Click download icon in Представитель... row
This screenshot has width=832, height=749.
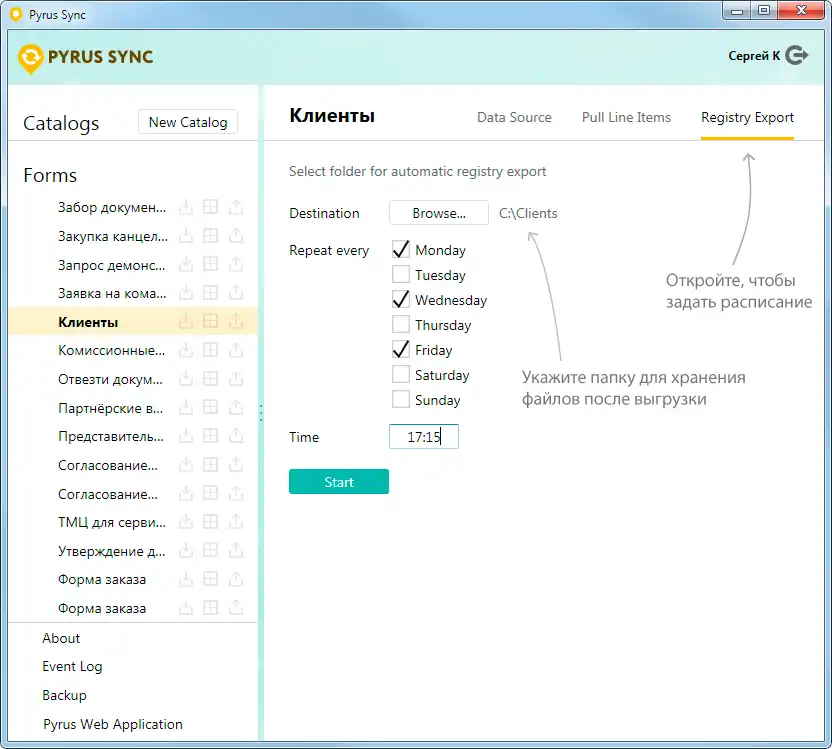coord(186,436)
